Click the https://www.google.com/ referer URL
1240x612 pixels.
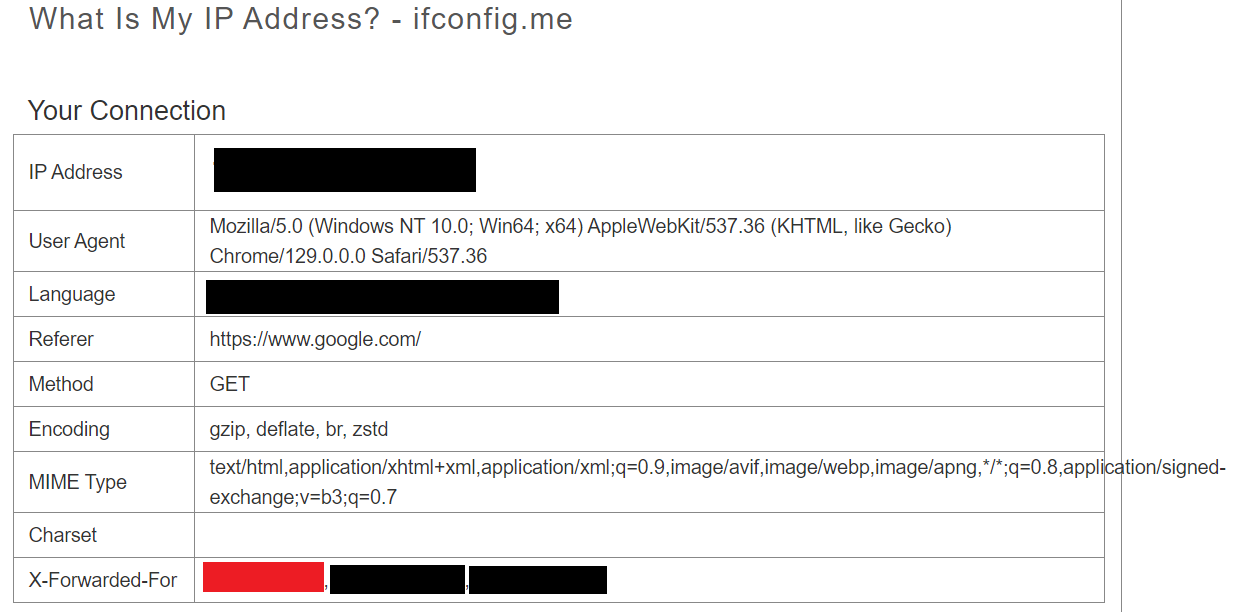pos(315,339)
